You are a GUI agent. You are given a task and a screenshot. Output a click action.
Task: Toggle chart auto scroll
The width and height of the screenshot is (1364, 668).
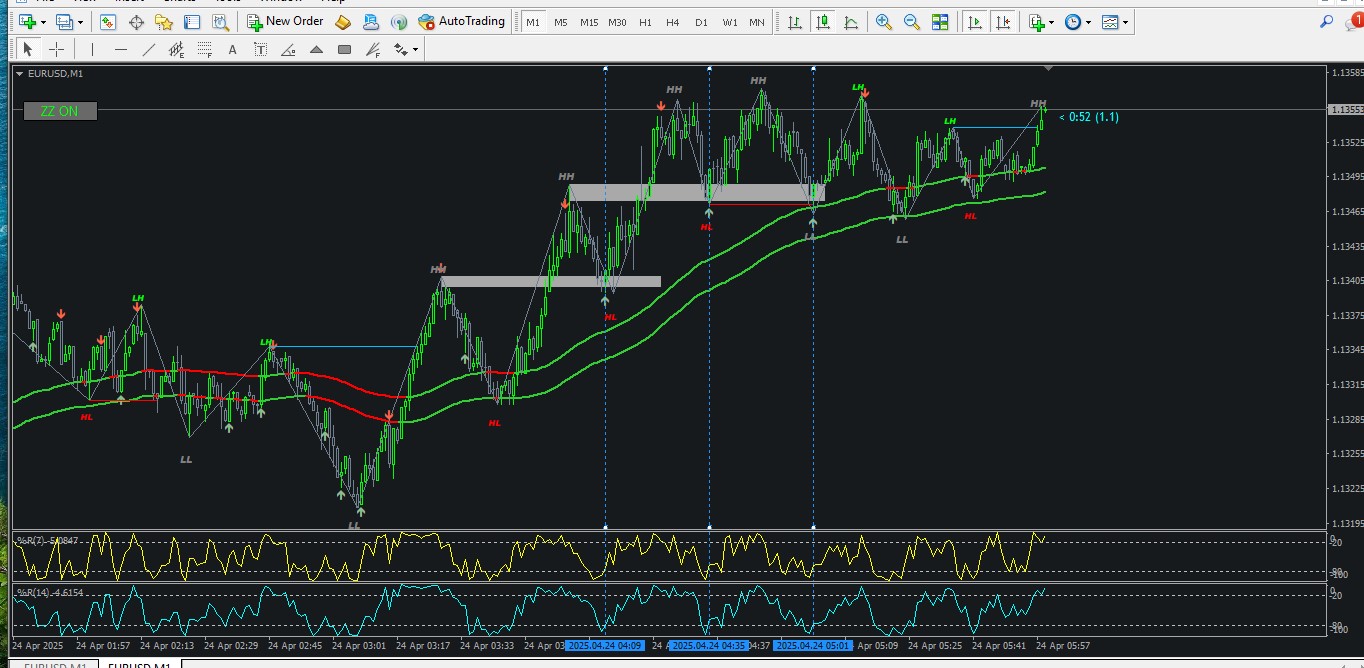pos(976,22)
